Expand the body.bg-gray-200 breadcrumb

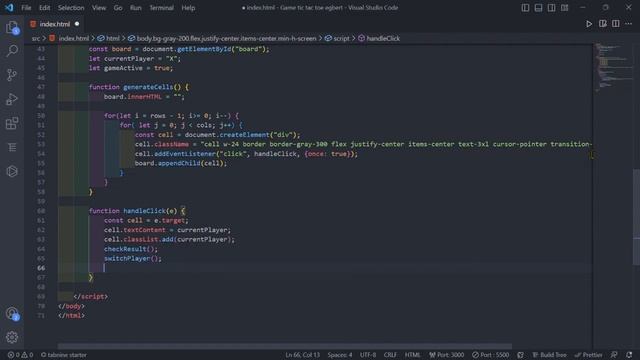click(x=226, y=38)
